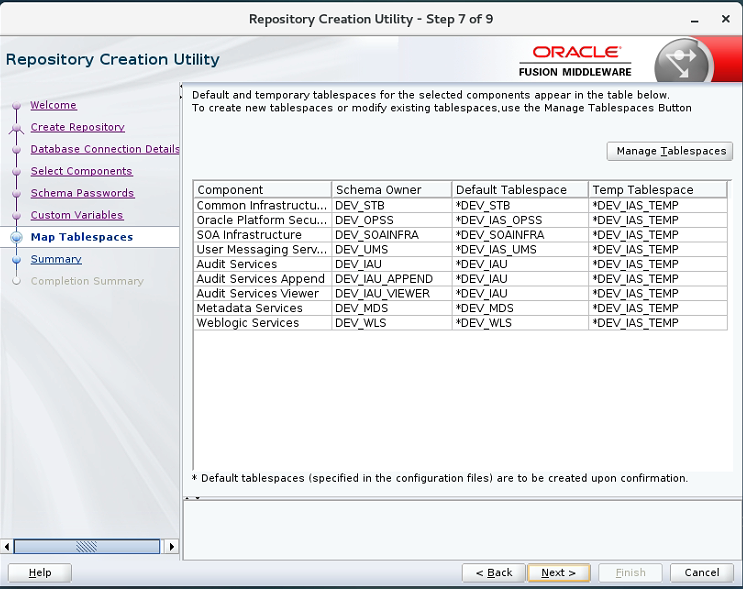Sort by the Component column header
The image size is (743, 589).
pyautogui.click(x=263, y=190)
